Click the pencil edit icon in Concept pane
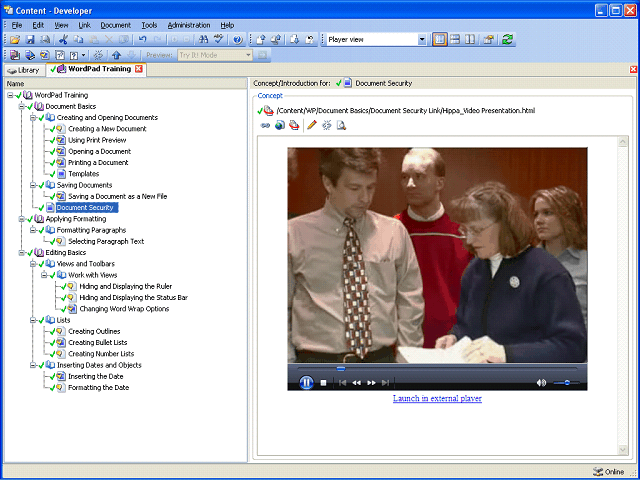640x480 pixels. click(x=312, y=125)
